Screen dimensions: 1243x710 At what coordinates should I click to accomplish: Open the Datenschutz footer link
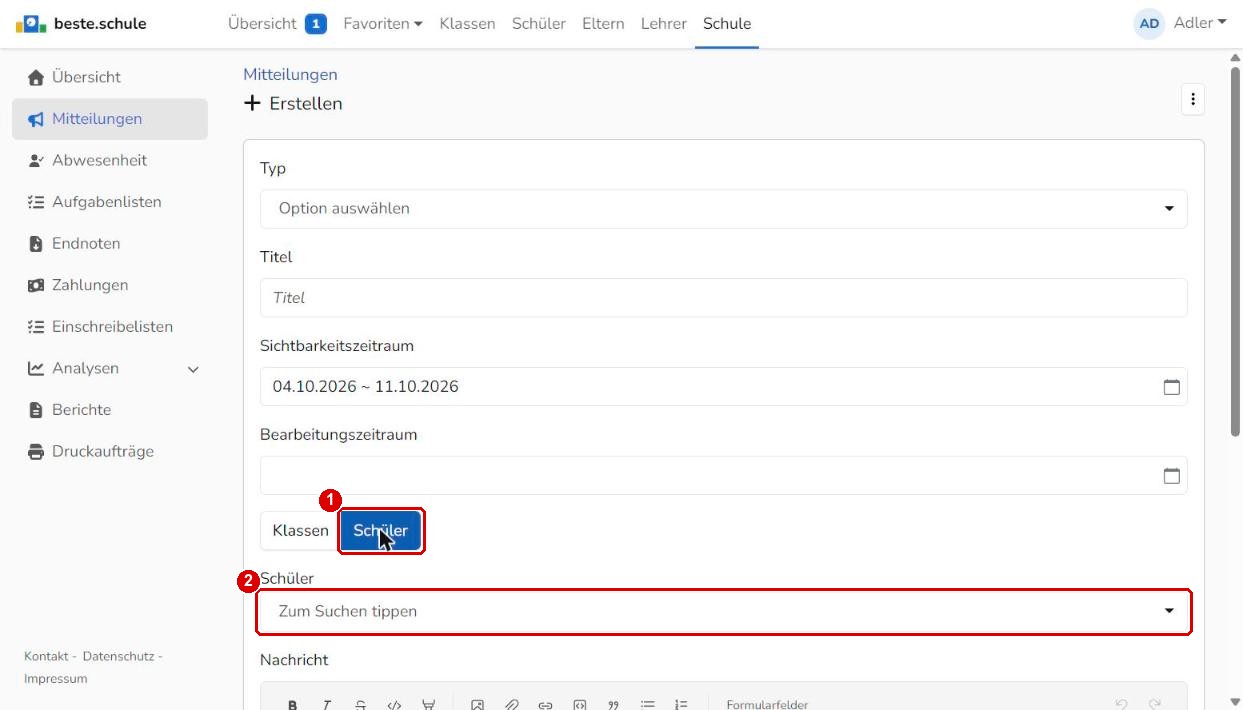[118, 656]
